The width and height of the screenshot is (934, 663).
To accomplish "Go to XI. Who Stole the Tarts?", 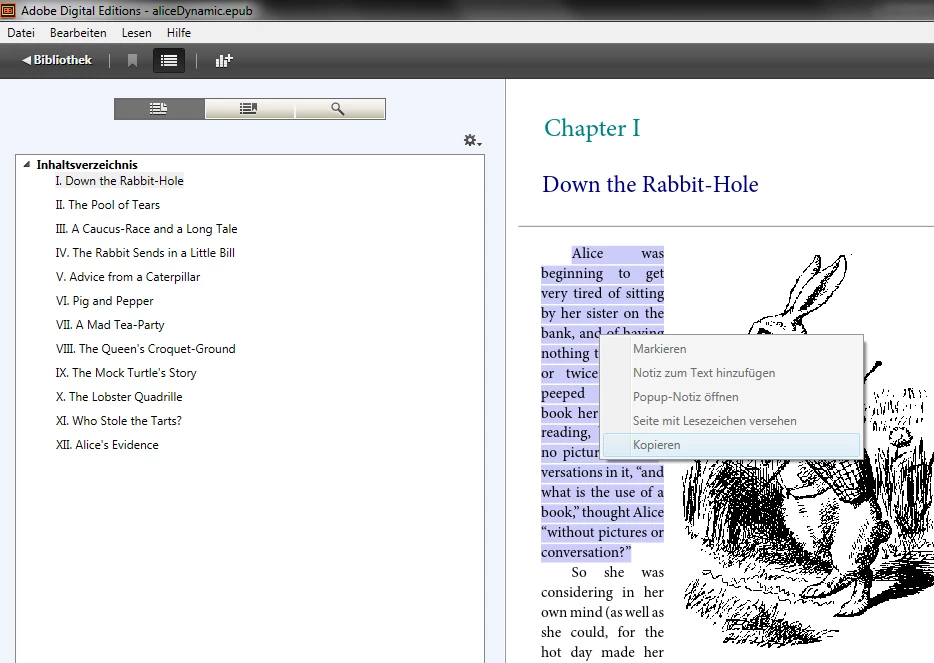I will tap(119, 421).
